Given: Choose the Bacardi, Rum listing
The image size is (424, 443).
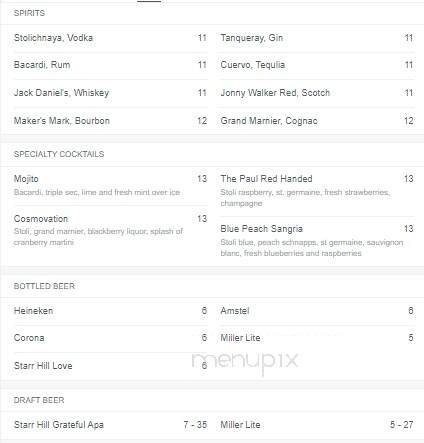Looking at the screenshot, I should 110,65.
